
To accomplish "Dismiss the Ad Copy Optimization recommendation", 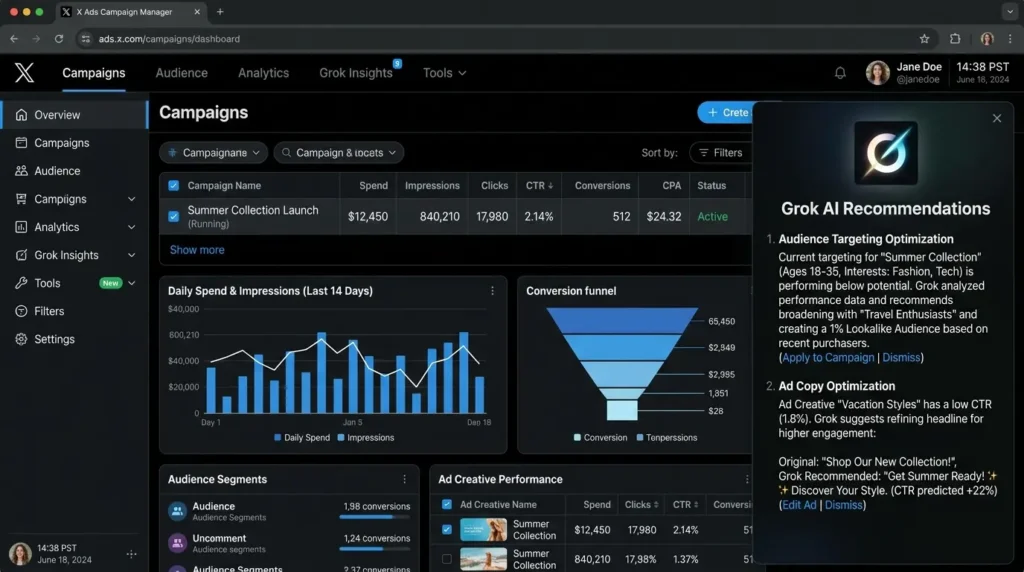I will 843,505.
